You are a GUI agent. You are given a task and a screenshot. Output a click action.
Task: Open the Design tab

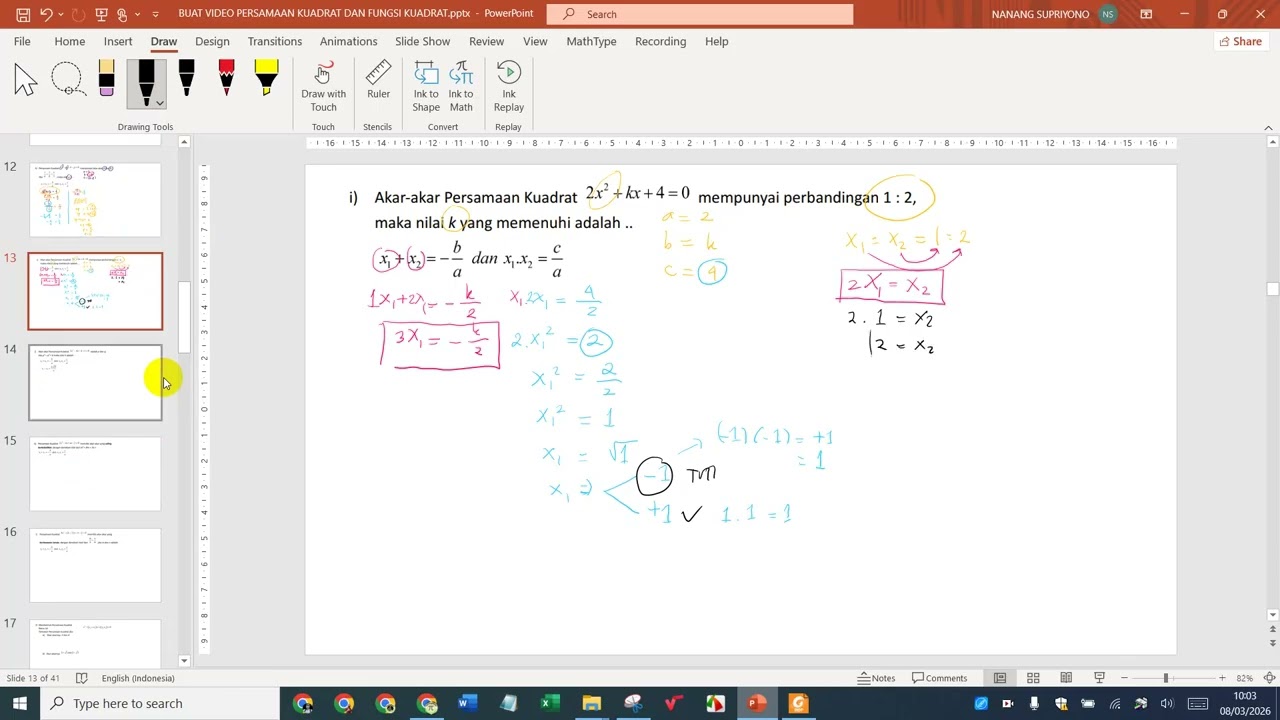coord(212,41)
